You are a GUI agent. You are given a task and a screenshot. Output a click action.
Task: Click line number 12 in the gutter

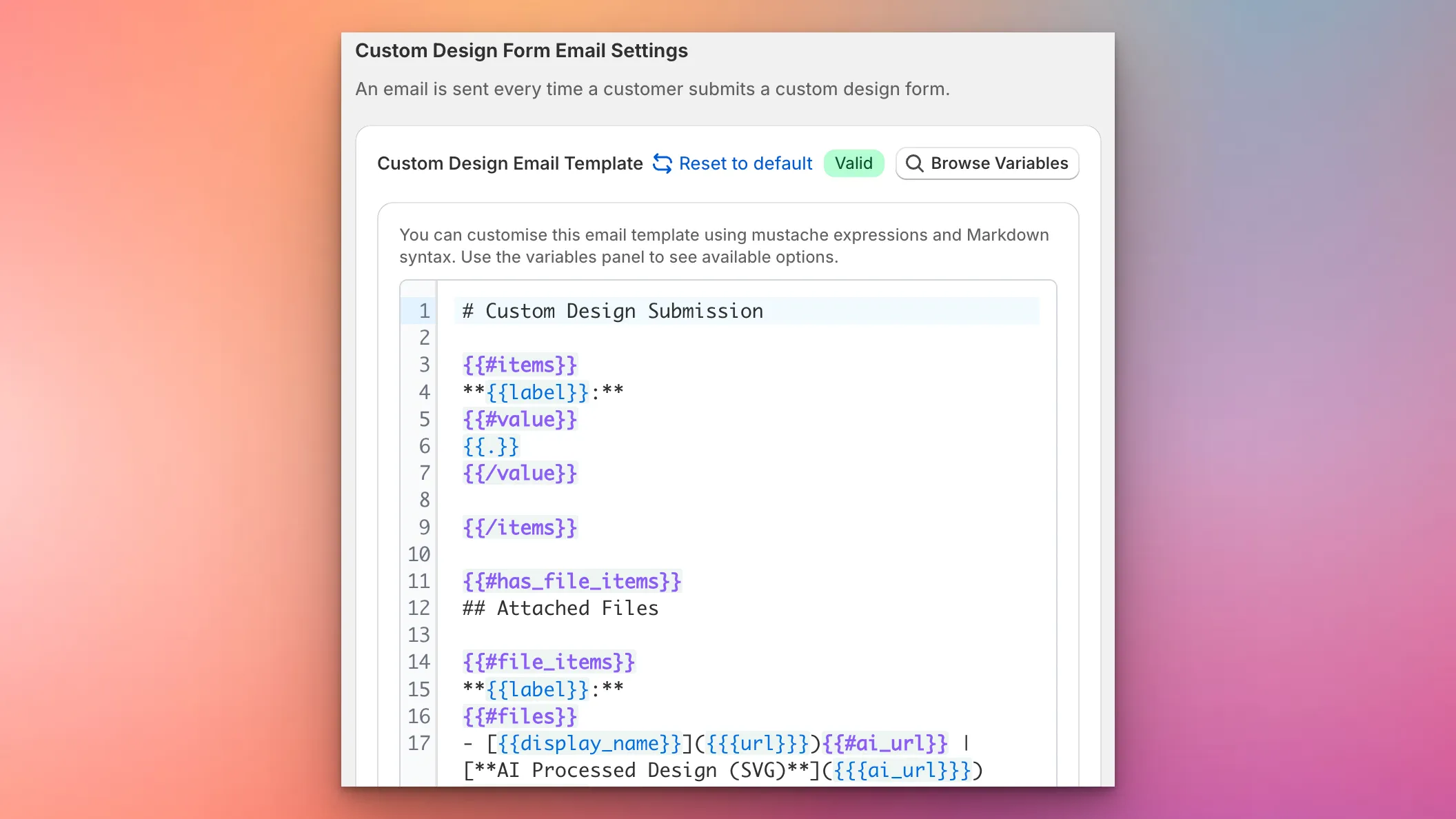click(x=418, y=608)
